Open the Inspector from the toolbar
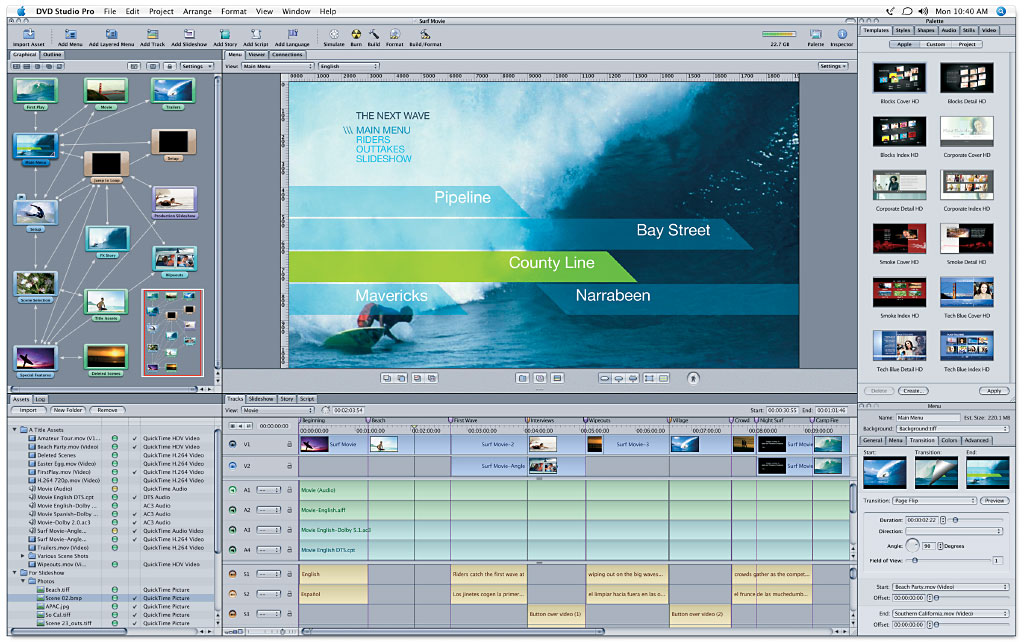1024x642 pixels. click(x=841, y=34)
